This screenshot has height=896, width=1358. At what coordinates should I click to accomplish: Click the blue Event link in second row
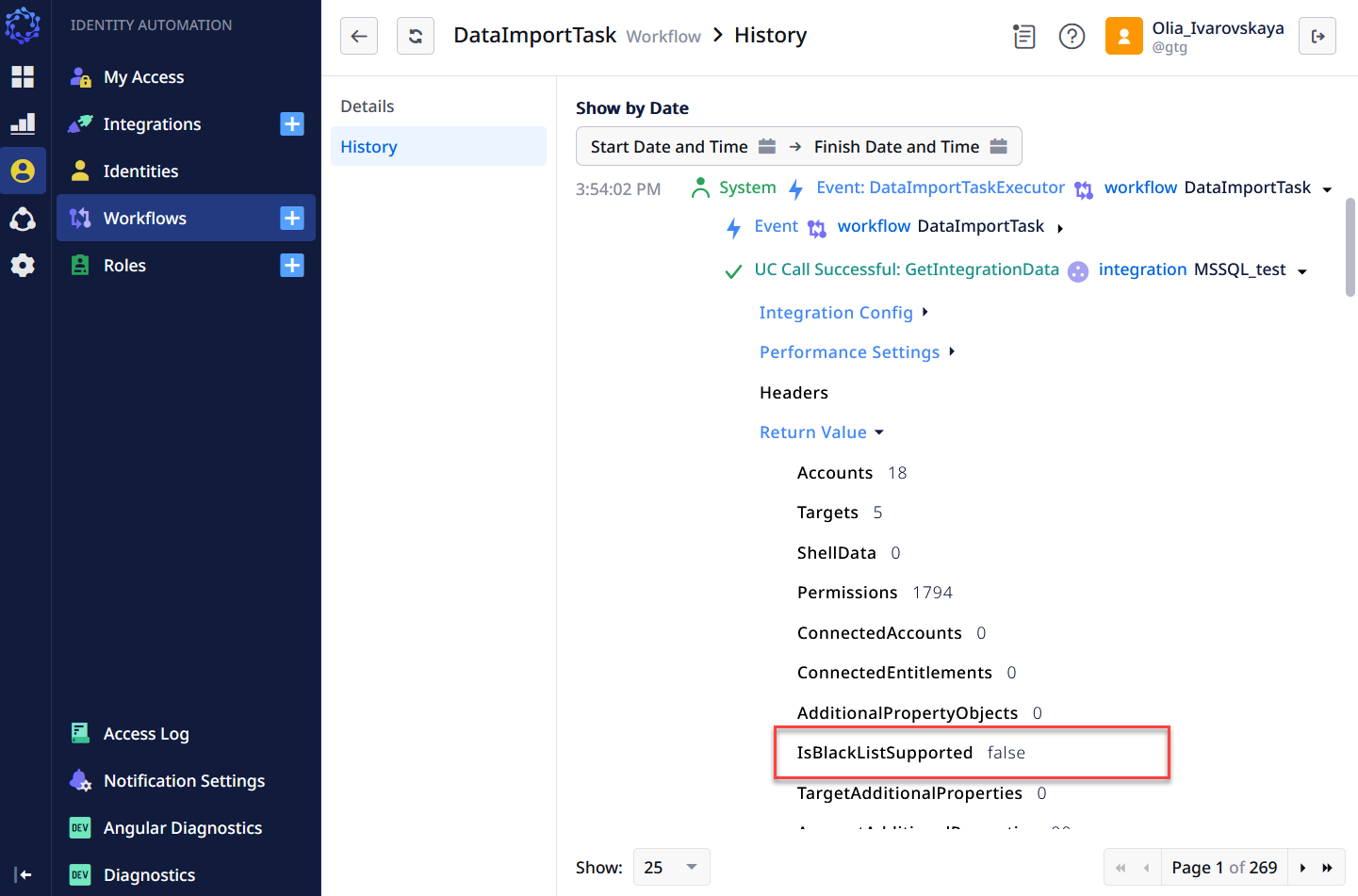(x=776, y=226)
